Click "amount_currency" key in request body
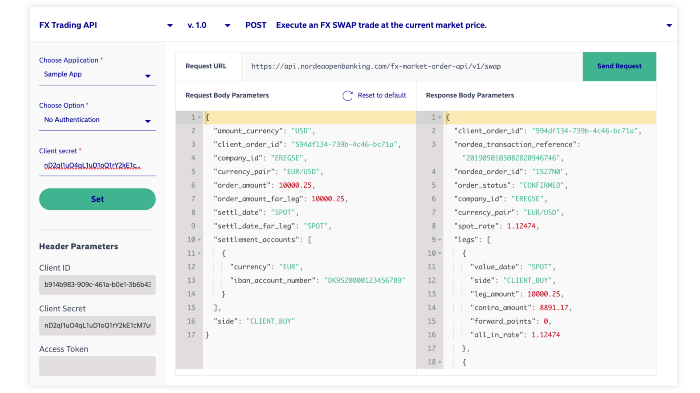Viewport: 700px width, 393px height. pos(249,131)
